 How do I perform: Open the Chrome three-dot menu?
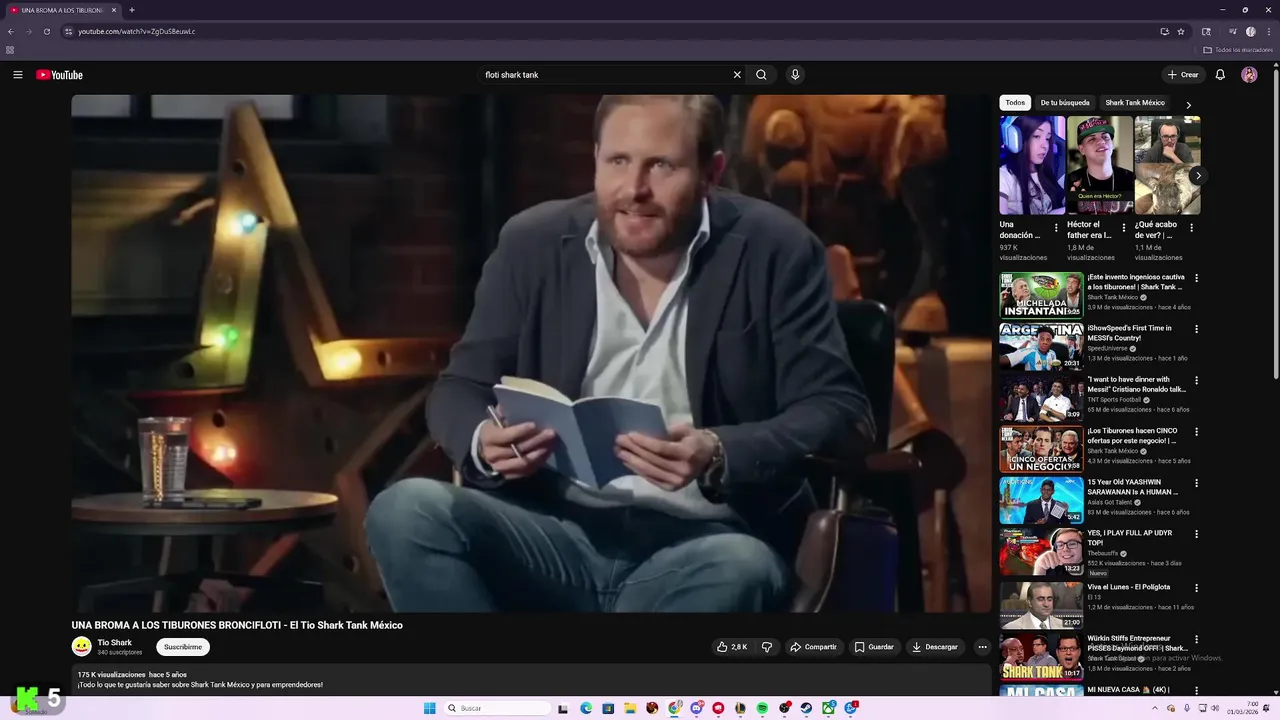pyautogui.click(x=1267, y=31)
